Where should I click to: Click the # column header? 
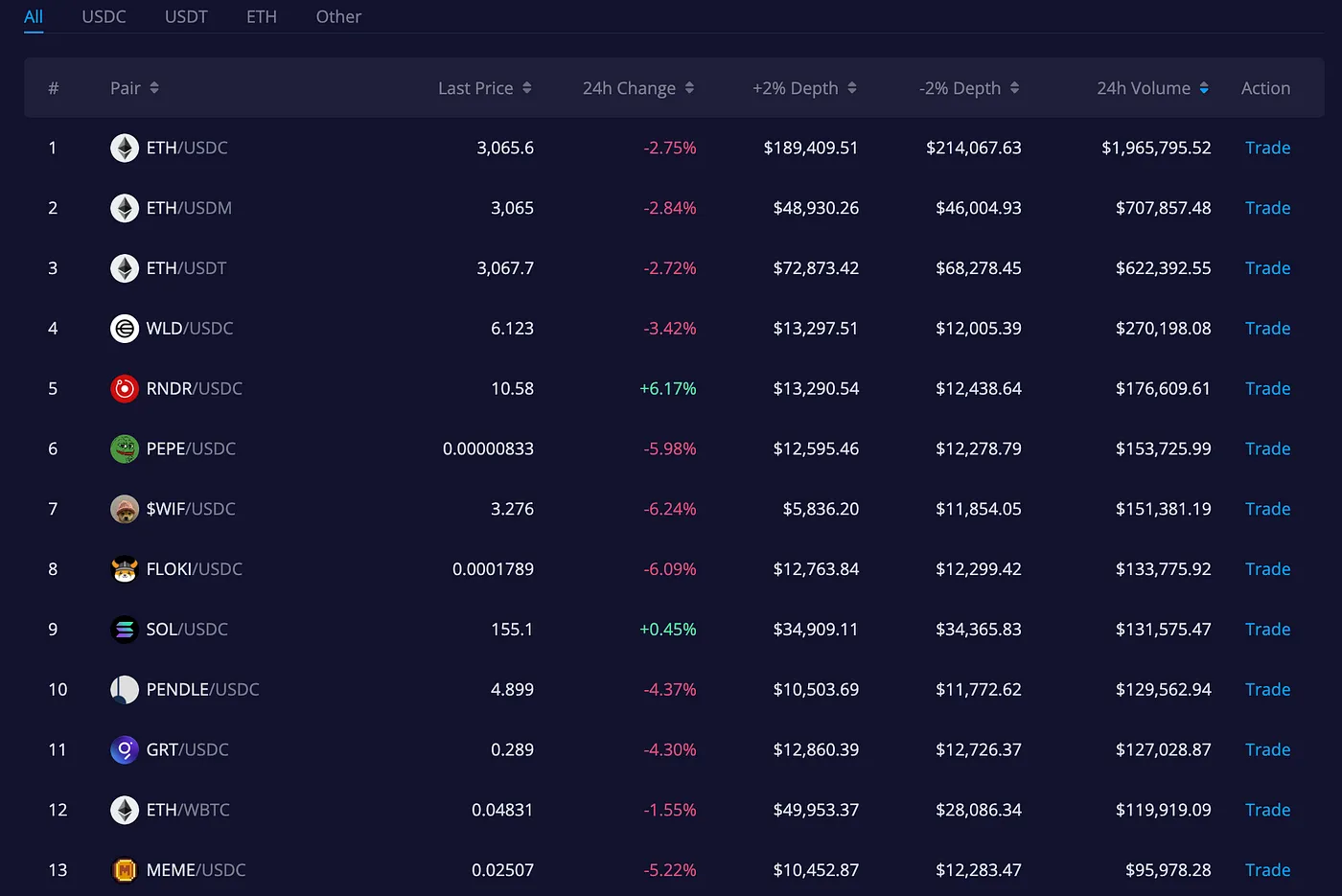pos(54,88)
